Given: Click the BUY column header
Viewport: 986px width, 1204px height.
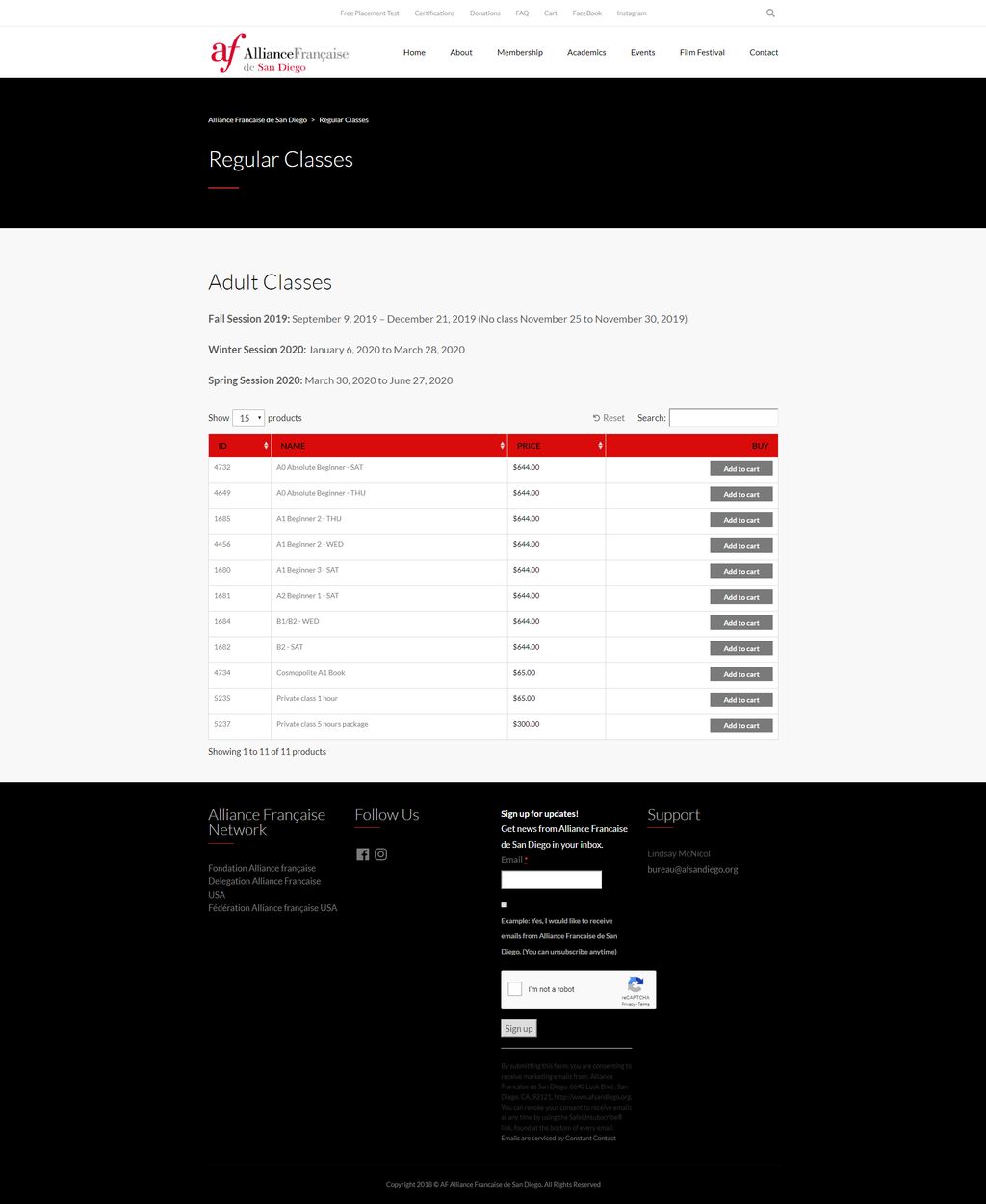Looking at the screenshot, I should point(691,446).
